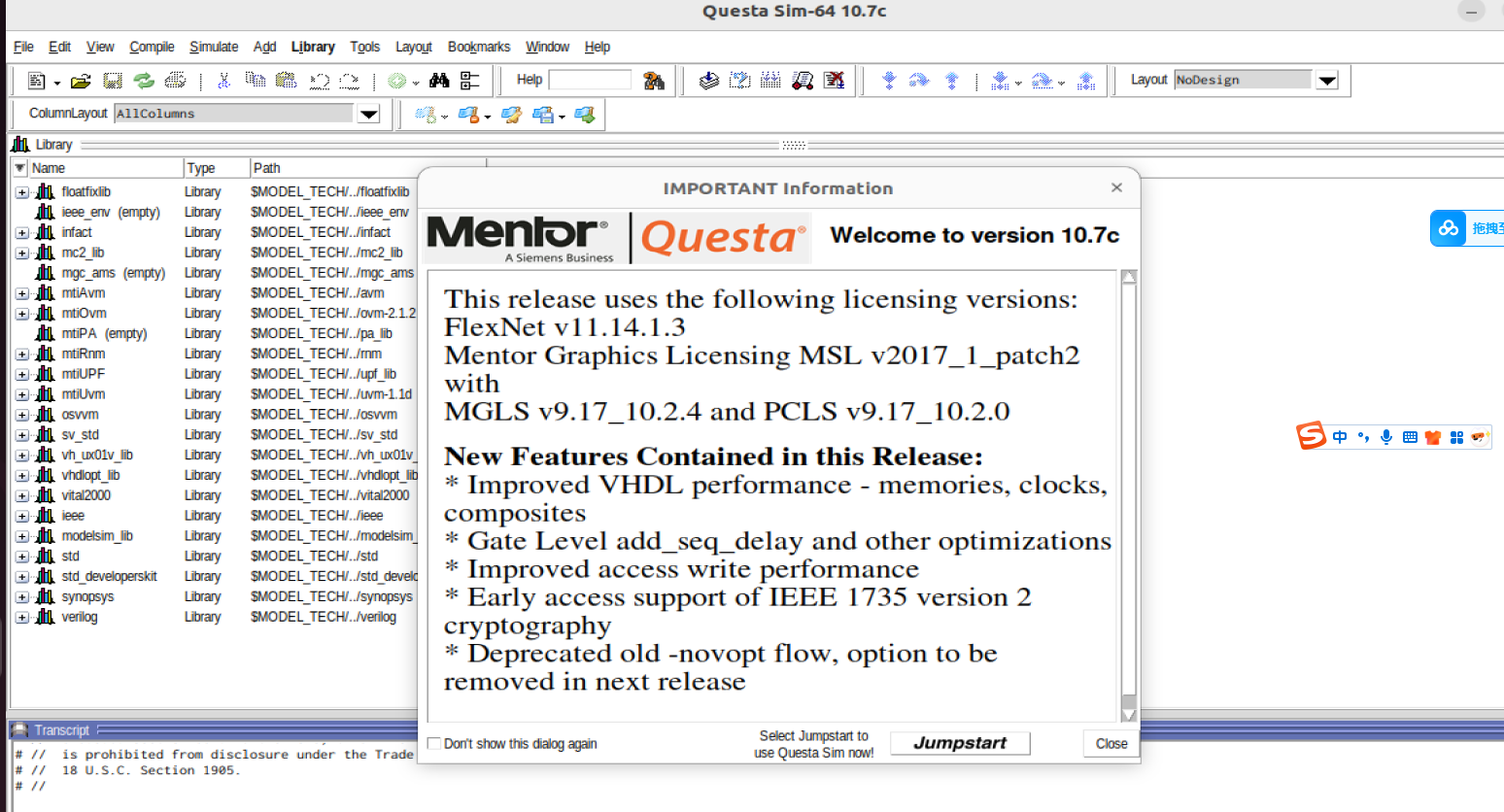This screenshot has width=1504, height=812.
Task: Click the blue cloud drag widget icon
Action: pos(1449,228)
